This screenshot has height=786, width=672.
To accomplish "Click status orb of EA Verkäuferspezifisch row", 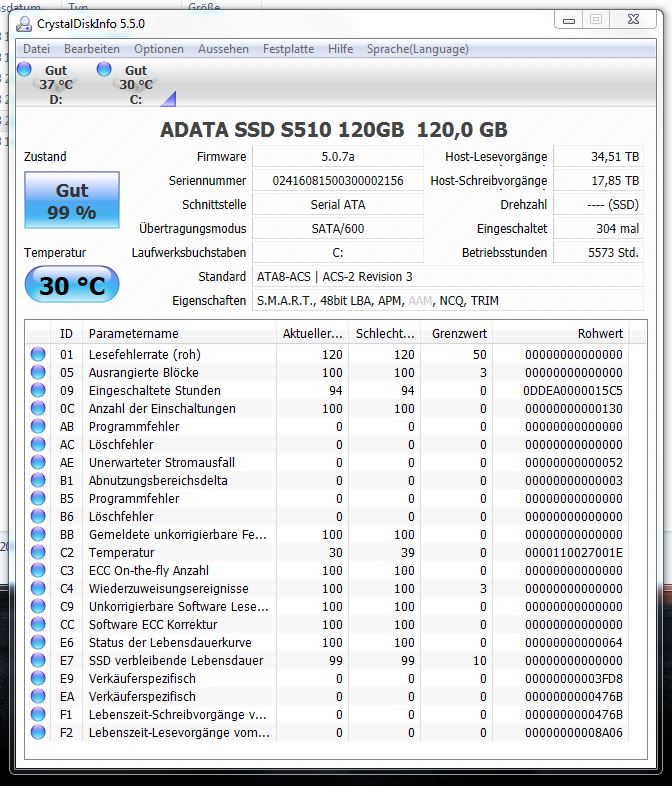I will 38,696.
